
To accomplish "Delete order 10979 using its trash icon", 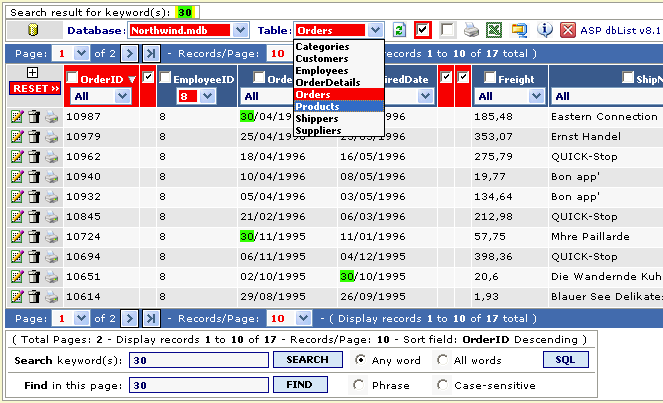I will click(33, 137).
